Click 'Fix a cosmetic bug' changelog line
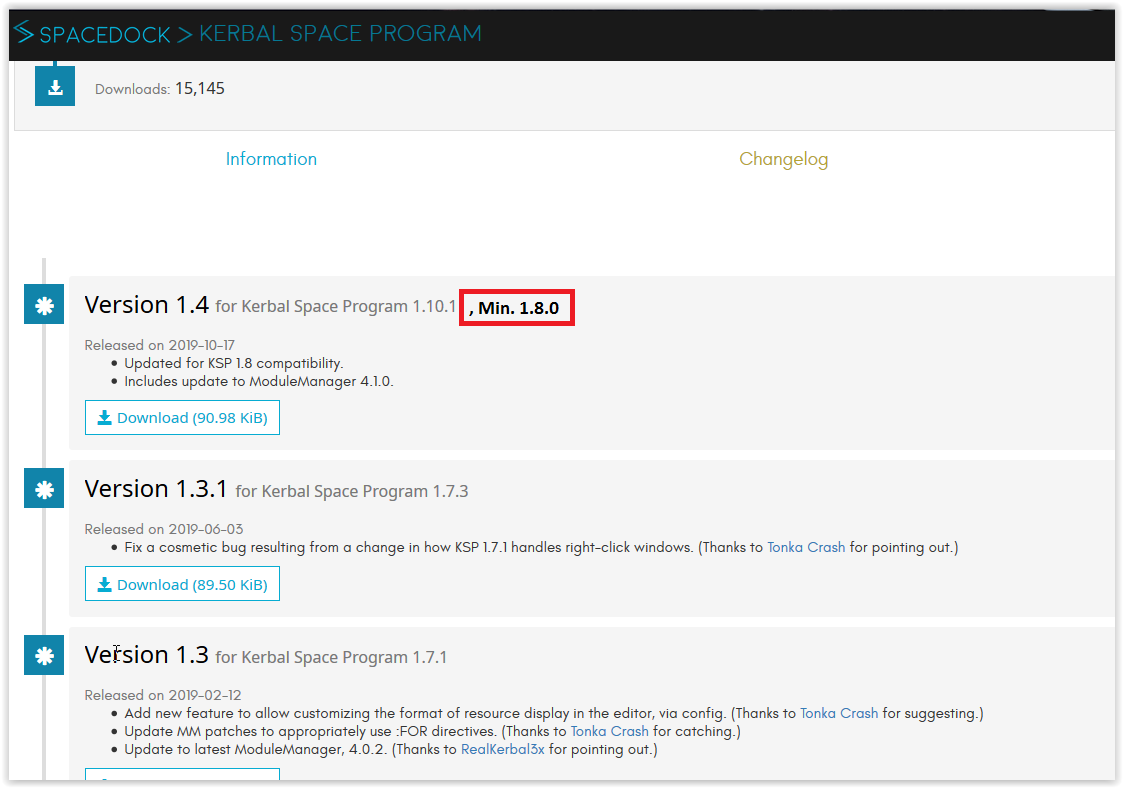This screenshot has height=788, width=1123. tap(541, 547)
